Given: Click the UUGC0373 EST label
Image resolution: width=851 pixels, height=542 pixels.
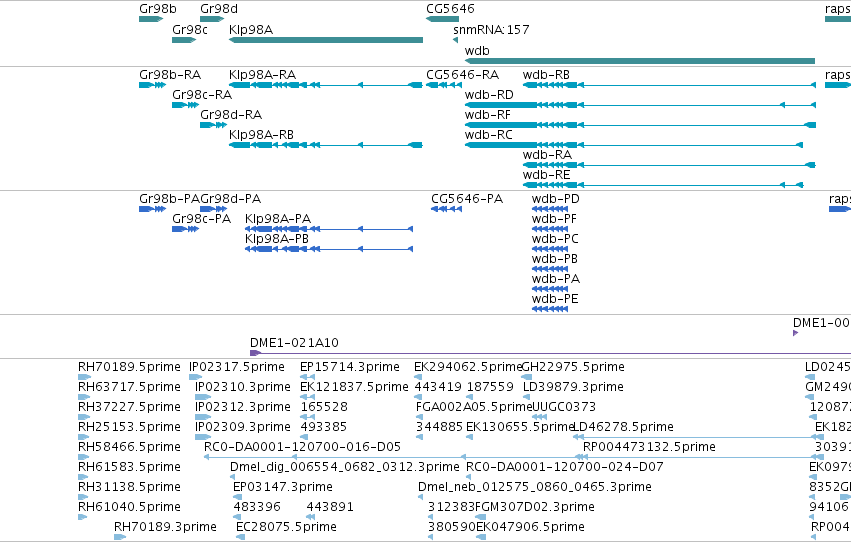Looking at the screenshot, I should [564, 407].
